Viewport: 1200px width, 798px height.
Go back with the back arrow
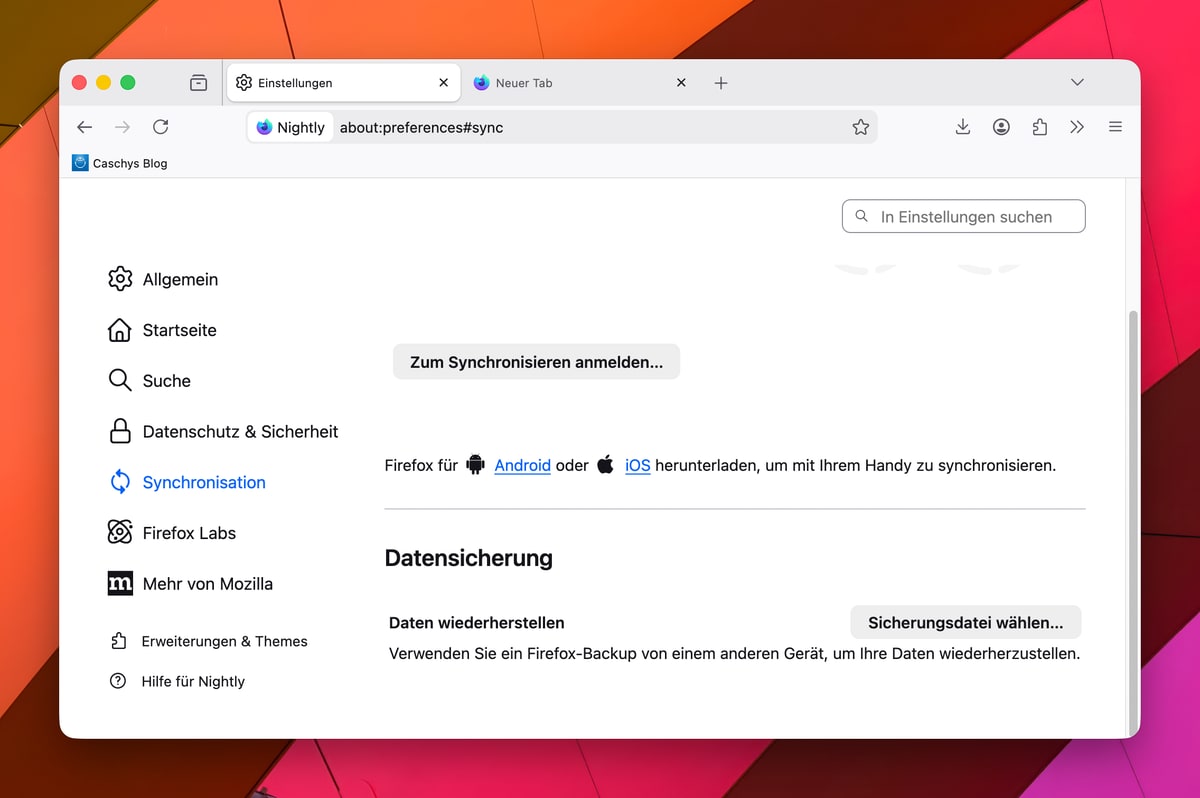[x=85, y=127]
